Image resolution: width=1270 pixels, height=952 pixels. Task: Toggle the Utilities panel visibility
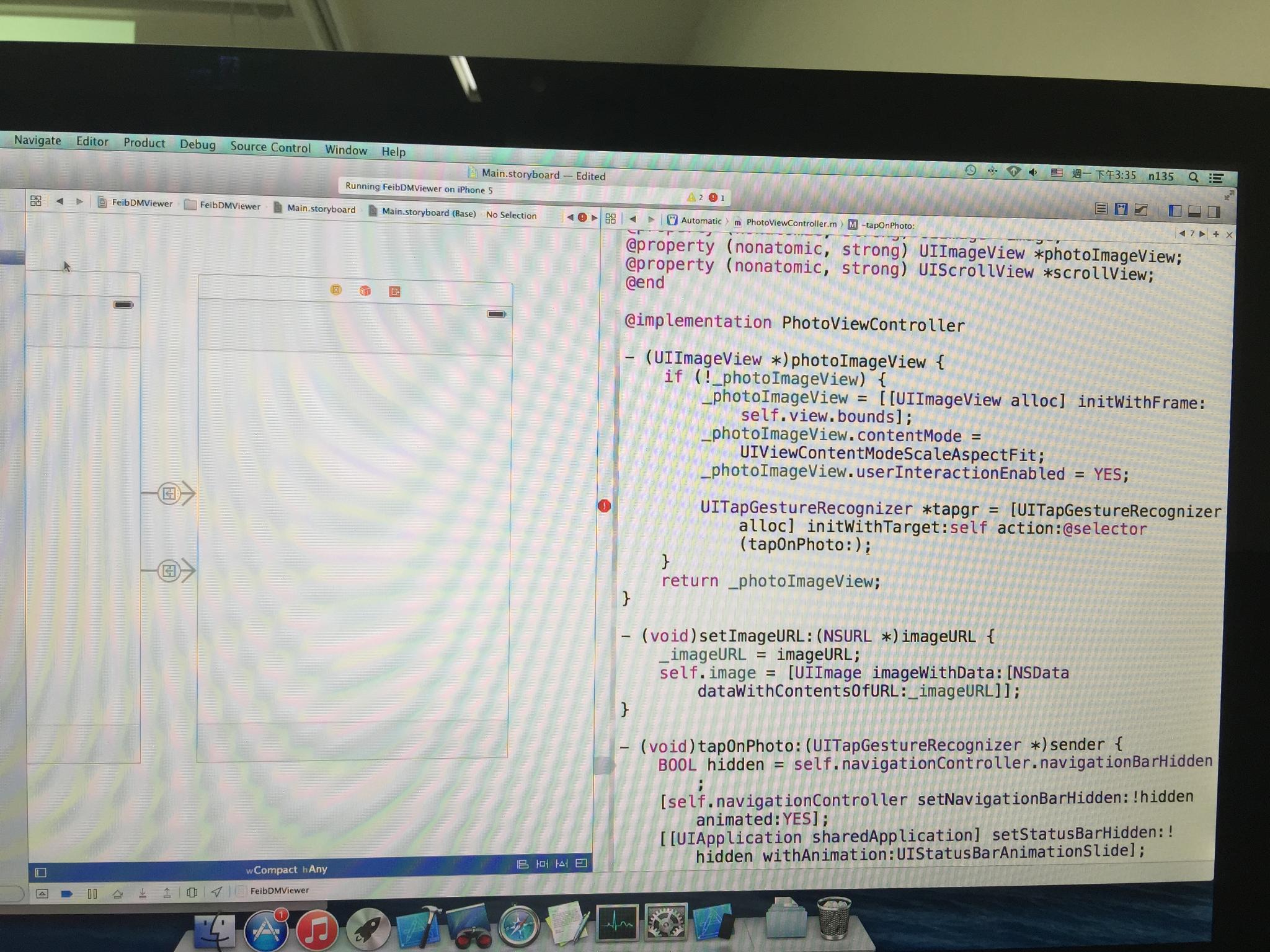1214,212
